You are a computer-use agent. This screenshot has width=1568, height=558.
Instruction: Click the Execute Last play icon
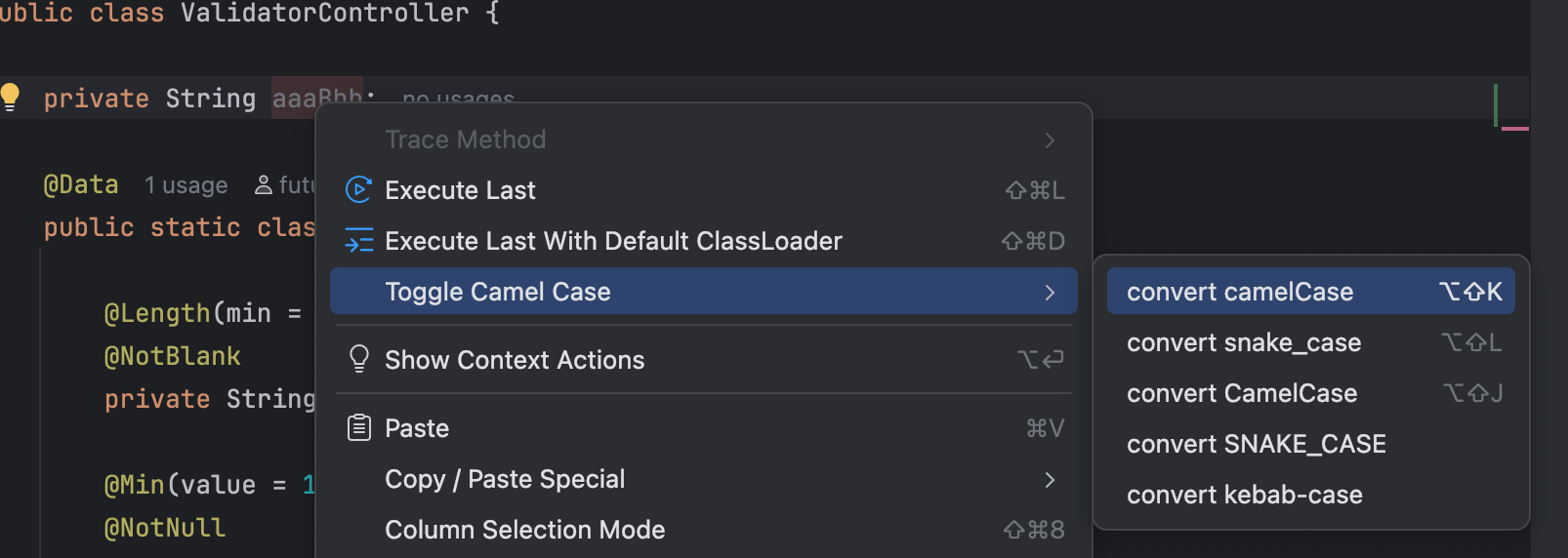tap(359, 189)
